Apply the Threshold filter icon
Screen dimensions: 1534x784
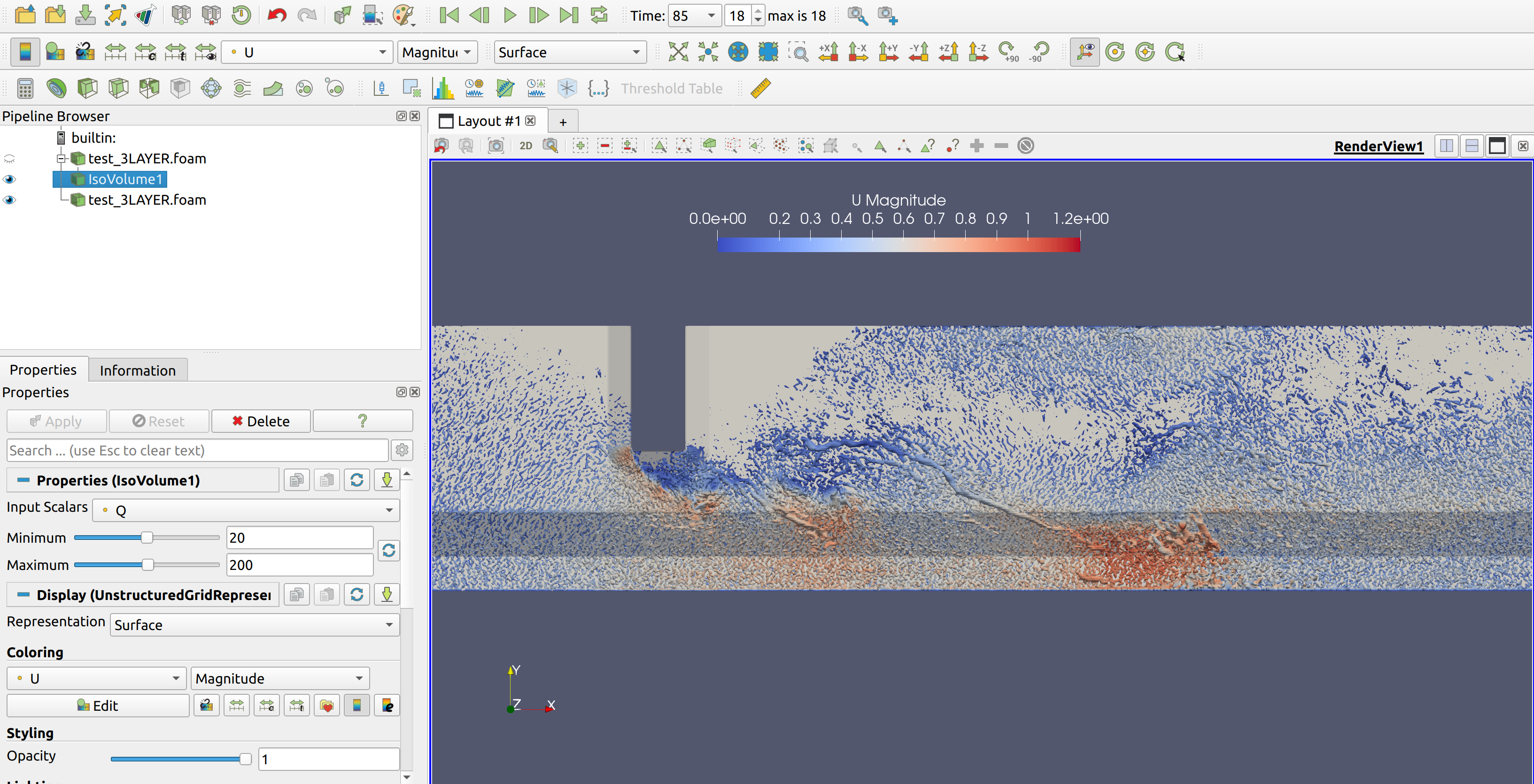[149, 89]
